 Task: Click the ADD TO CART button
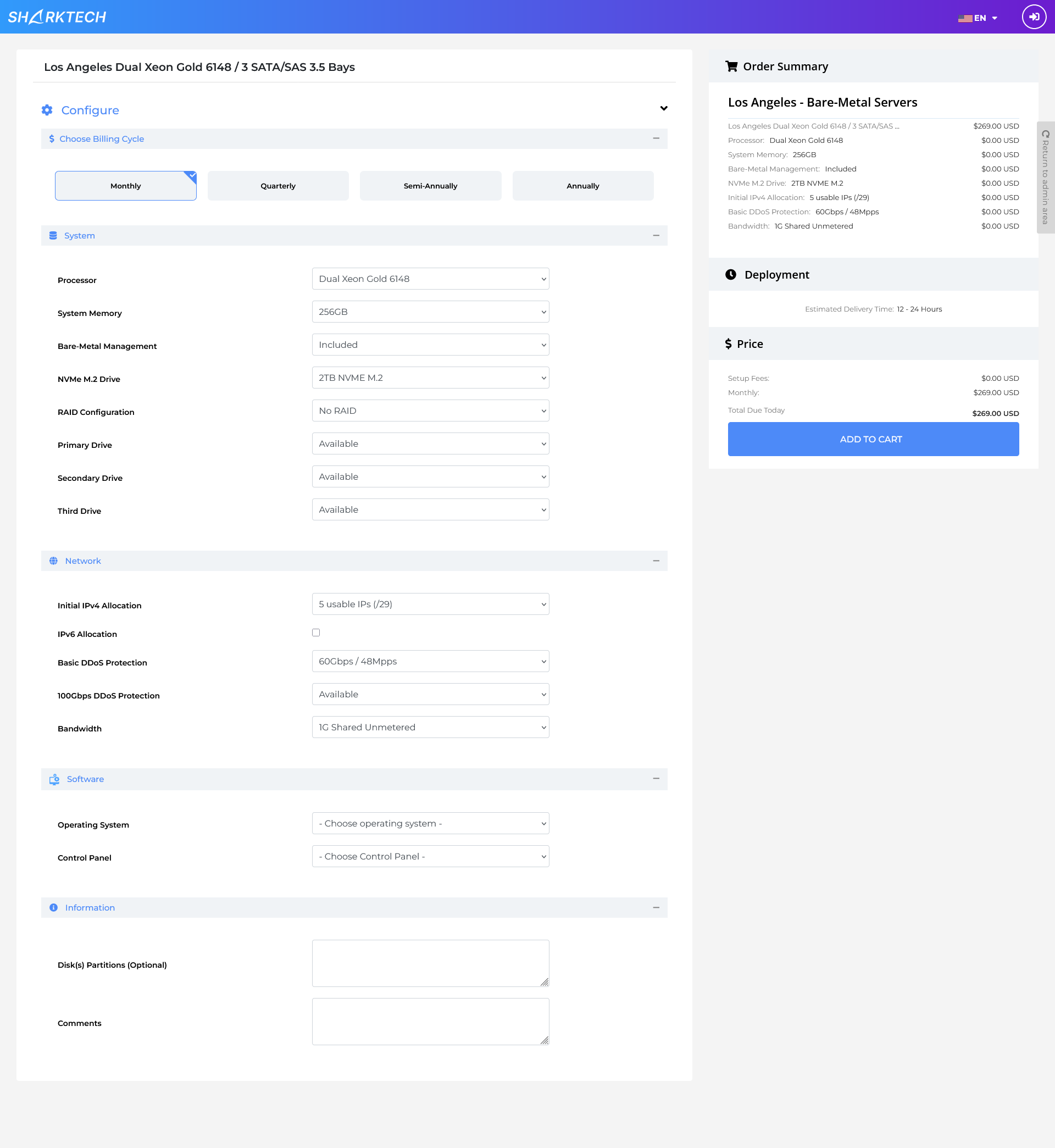[x=873, y=439]
